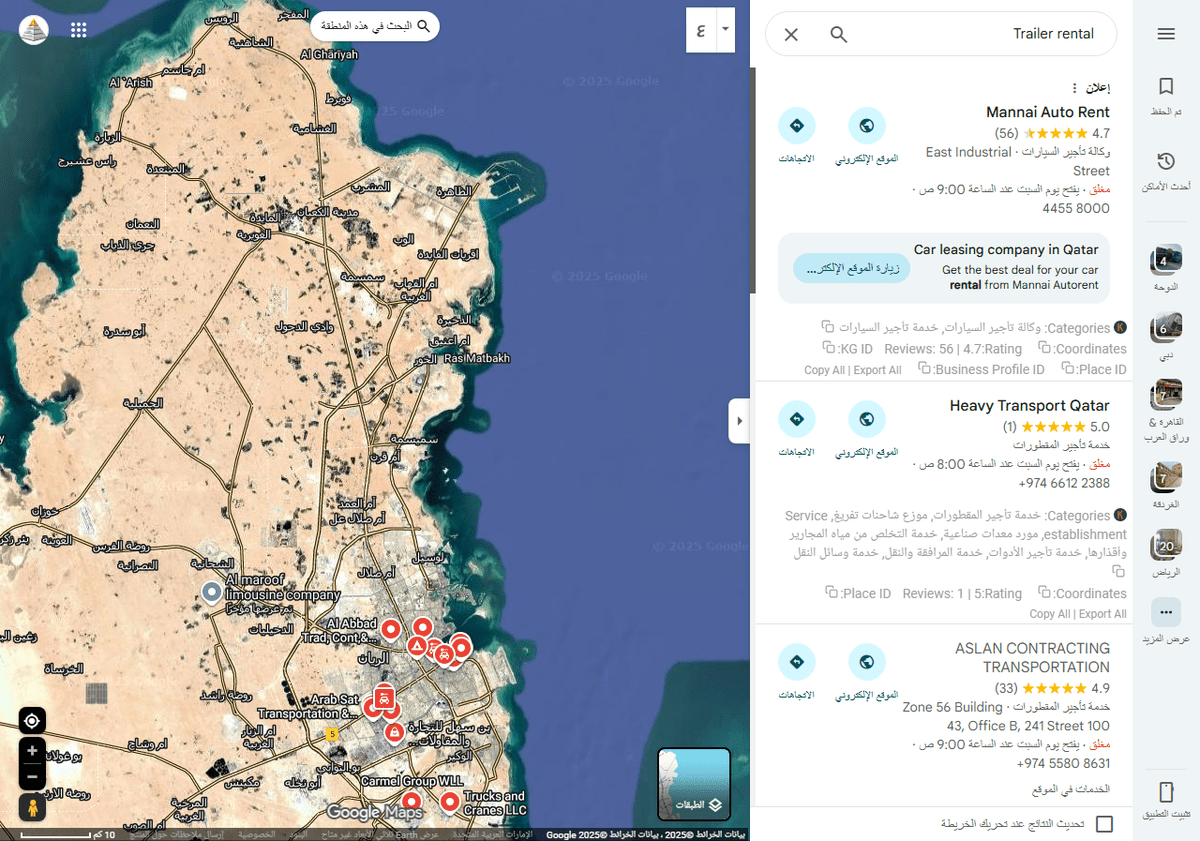Open Riyadh (الرياض) recent thumbnail in sidebar

click(1165, 545)
